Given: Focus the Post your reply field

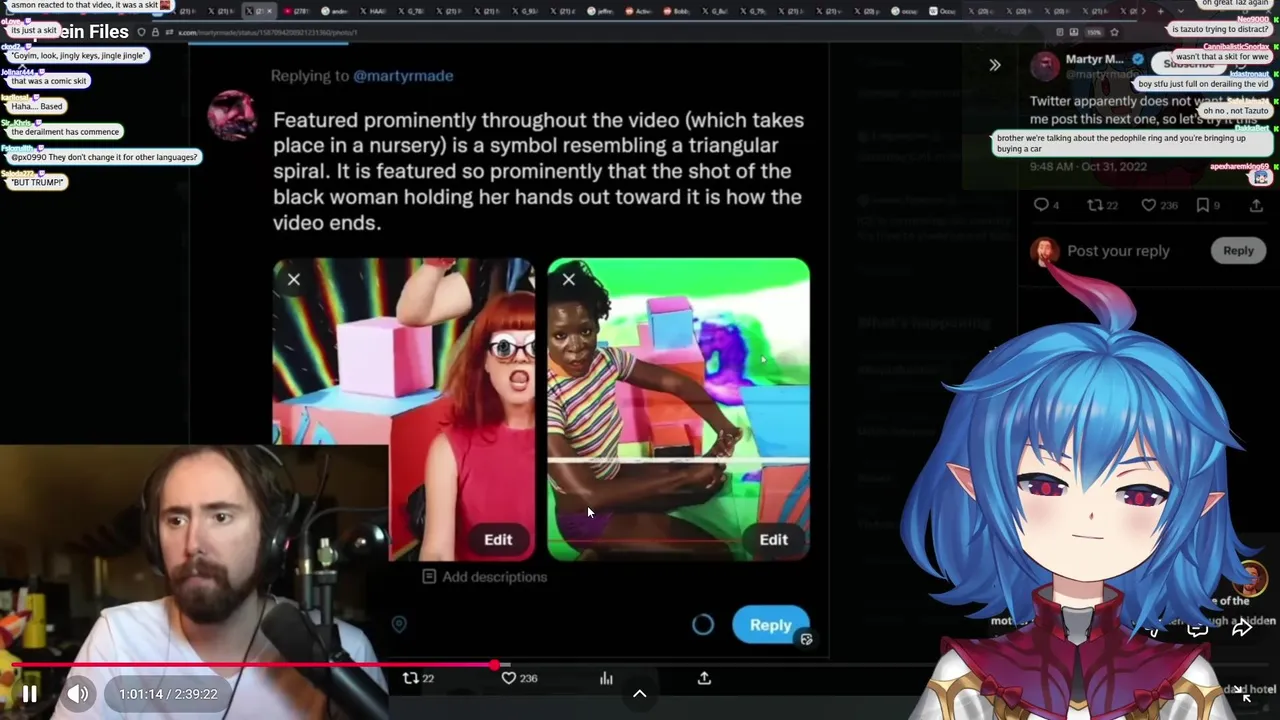Looking at the screenshot, I should (x=1118, y=251).
